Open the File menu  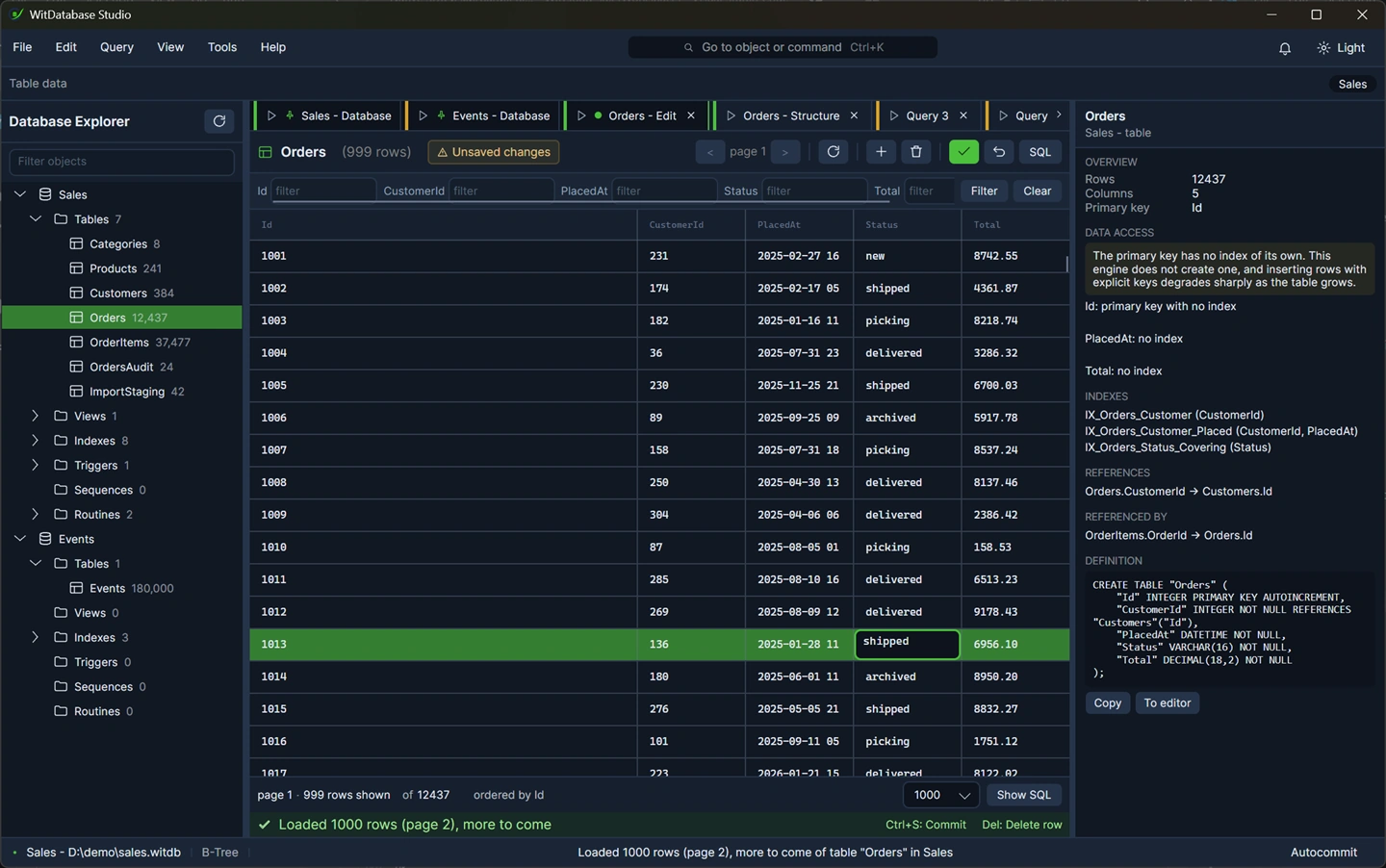click(22, 47)
